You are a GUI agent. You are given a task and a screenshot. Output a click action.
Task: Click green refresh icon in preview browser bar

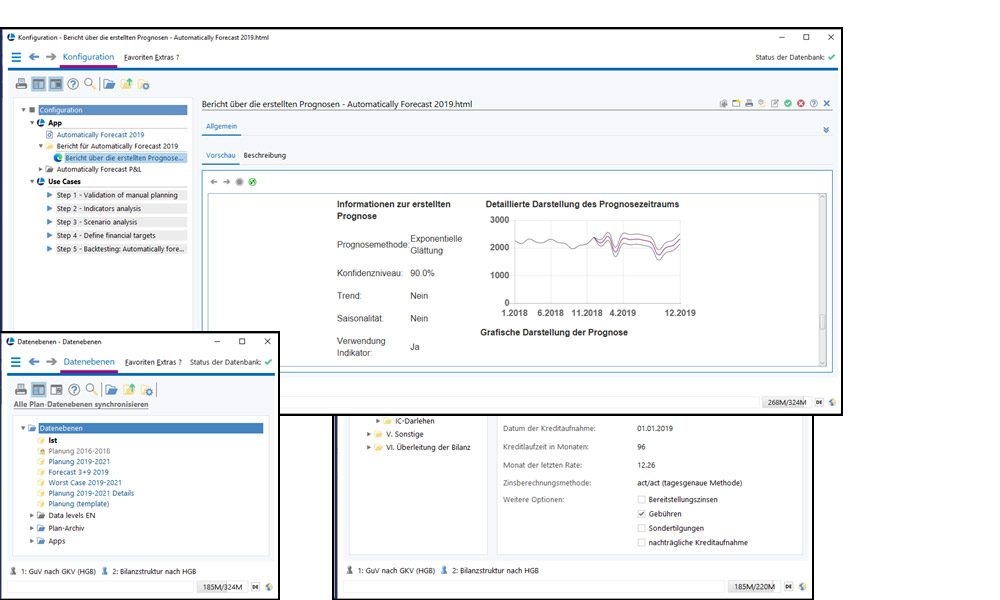(253, 182)
